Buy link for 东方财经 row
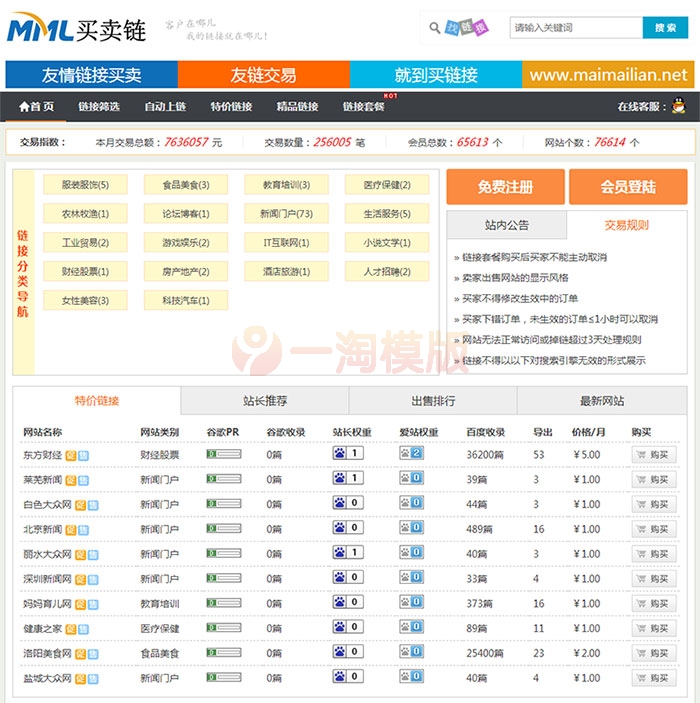This screenshot has width=700, height=703. coord(654,455)
